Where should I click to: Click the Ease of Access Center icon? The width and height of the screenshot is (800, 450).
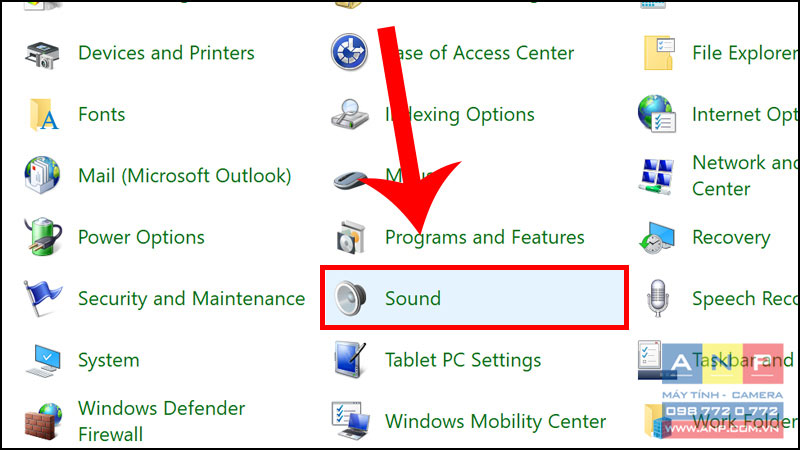349,52
